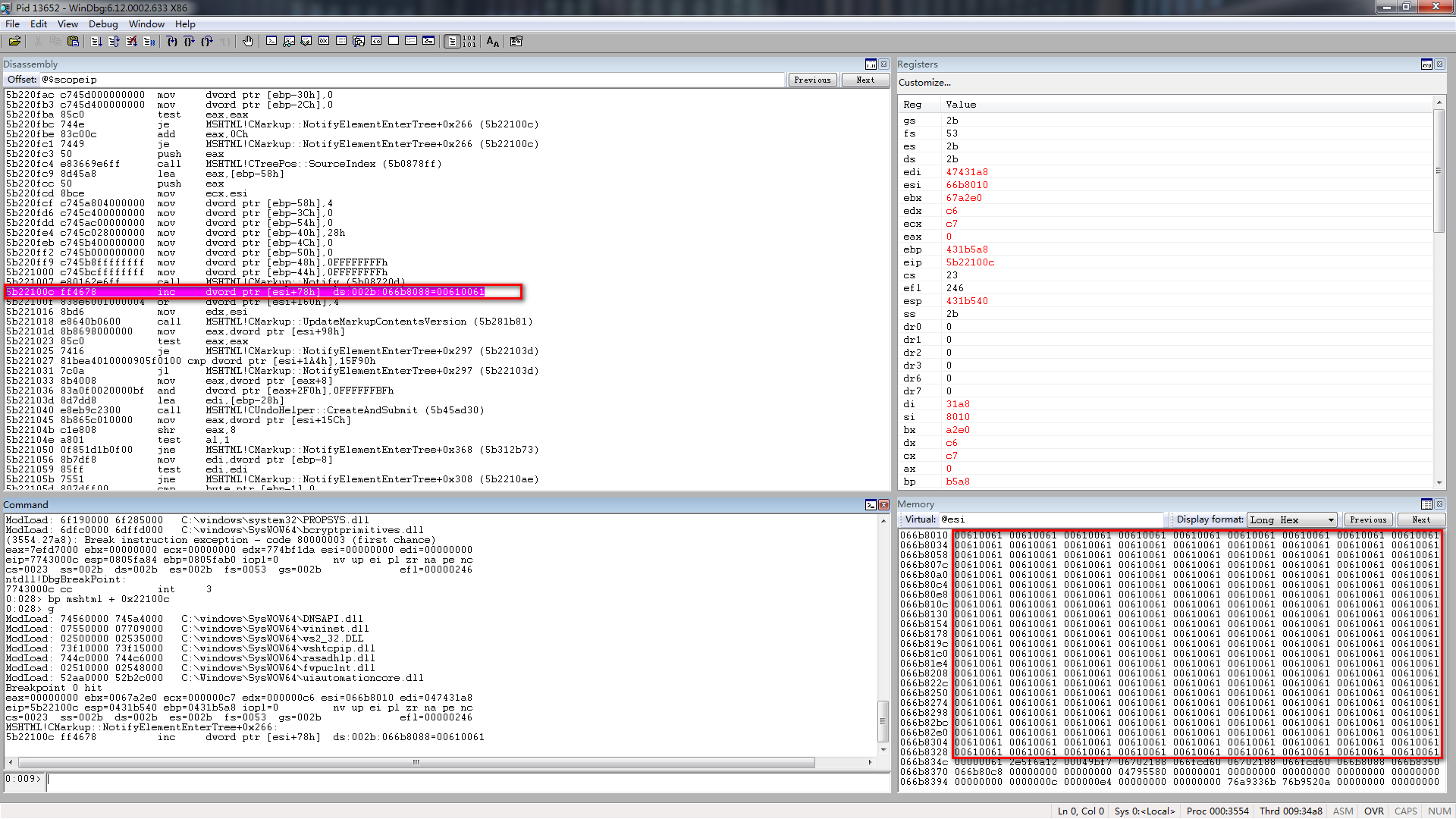Click the Break execution icon
The height and width of the screenshot is (819, 1456).
pos(149,42)
